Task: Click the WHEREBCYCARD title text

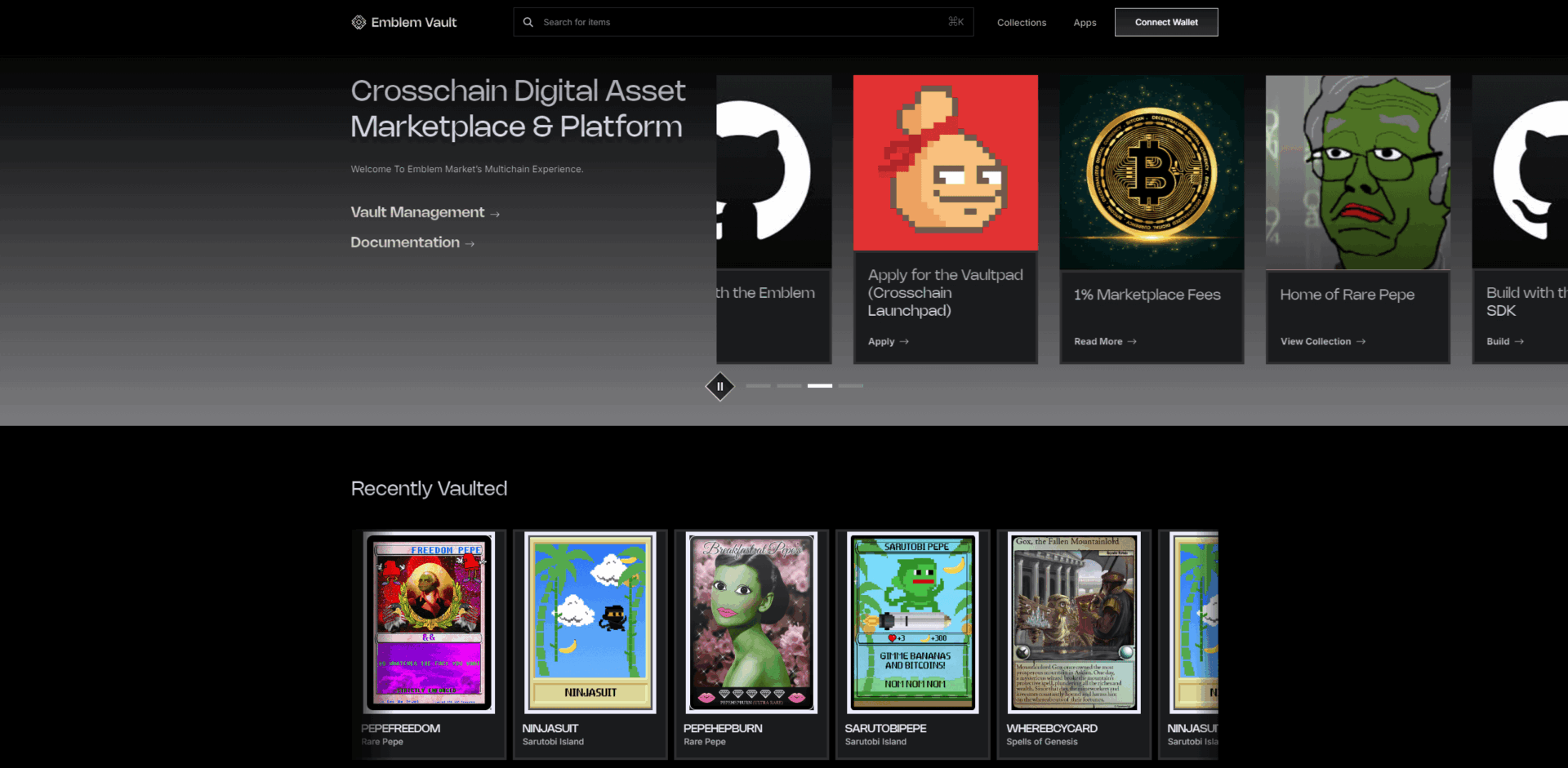Action: [1052, 728]
